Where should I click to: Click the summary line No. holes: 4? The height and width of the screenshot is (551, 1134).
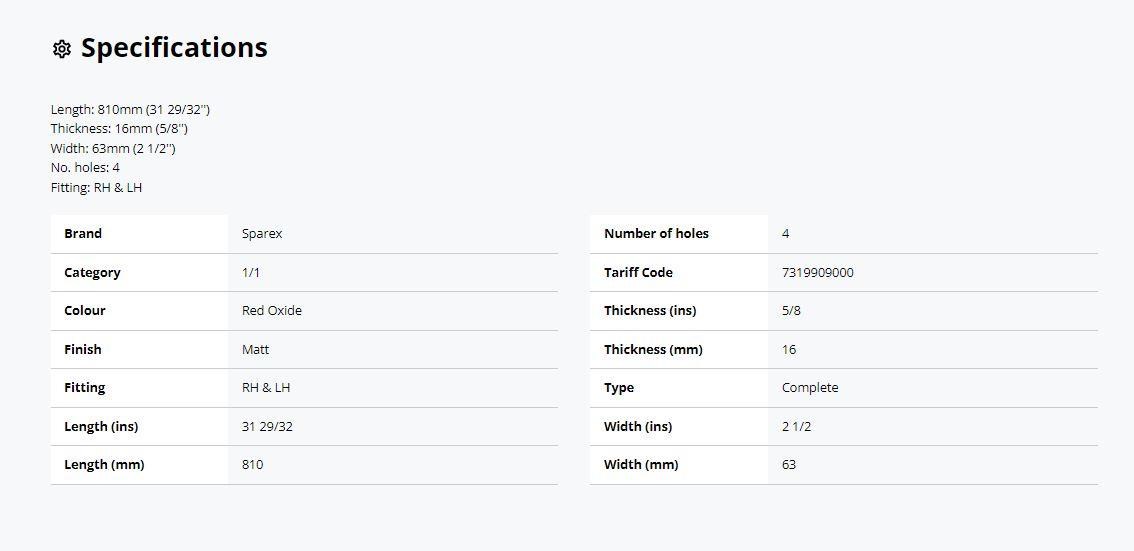85,168
